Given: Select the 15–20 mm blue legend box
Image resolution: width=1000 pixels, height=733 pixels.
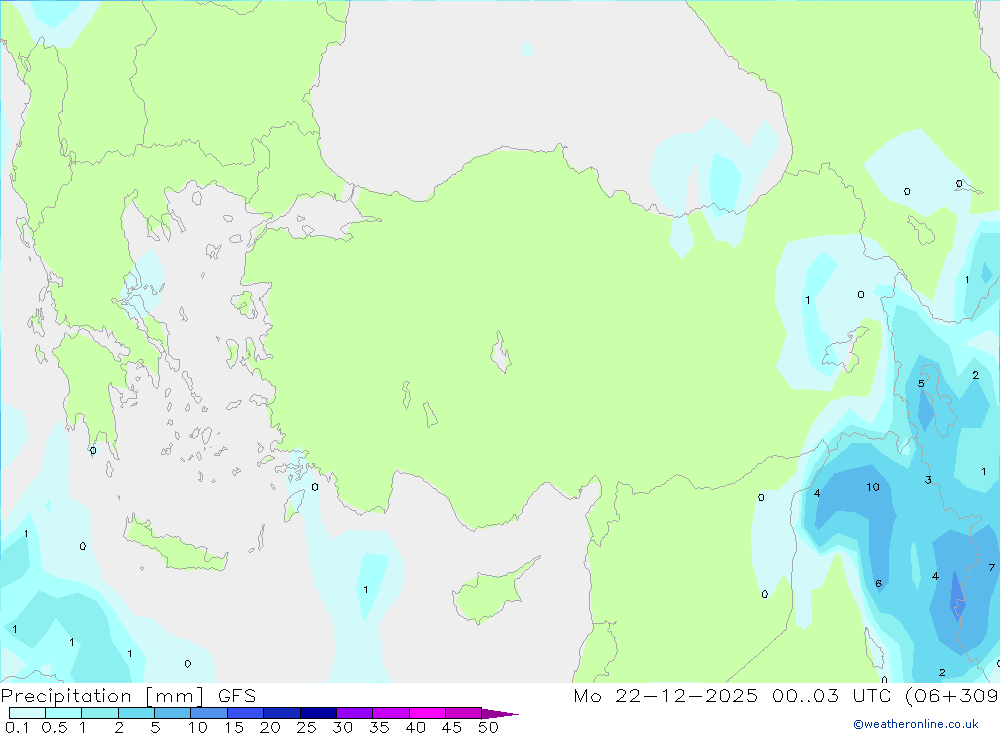Looking at the screenshot, I should pos(245,713).
